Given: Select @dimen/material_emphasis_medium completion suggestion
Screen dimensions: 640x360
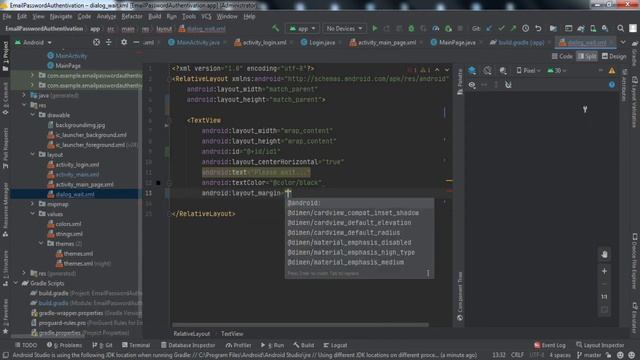Looking at the screenshot, I should [359, 262].
